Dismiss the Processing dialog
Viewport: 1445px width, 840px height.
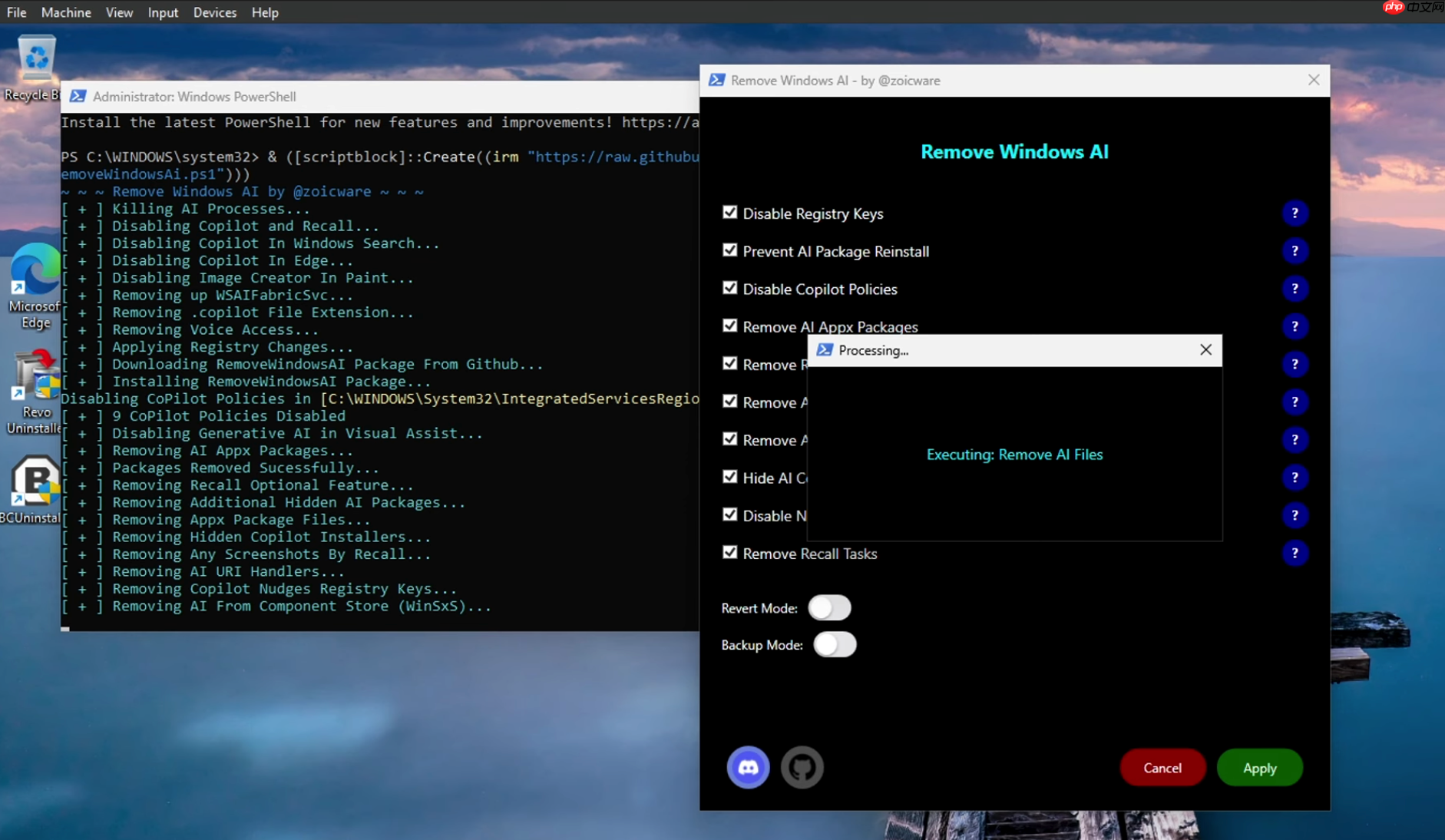(1205, 349)
